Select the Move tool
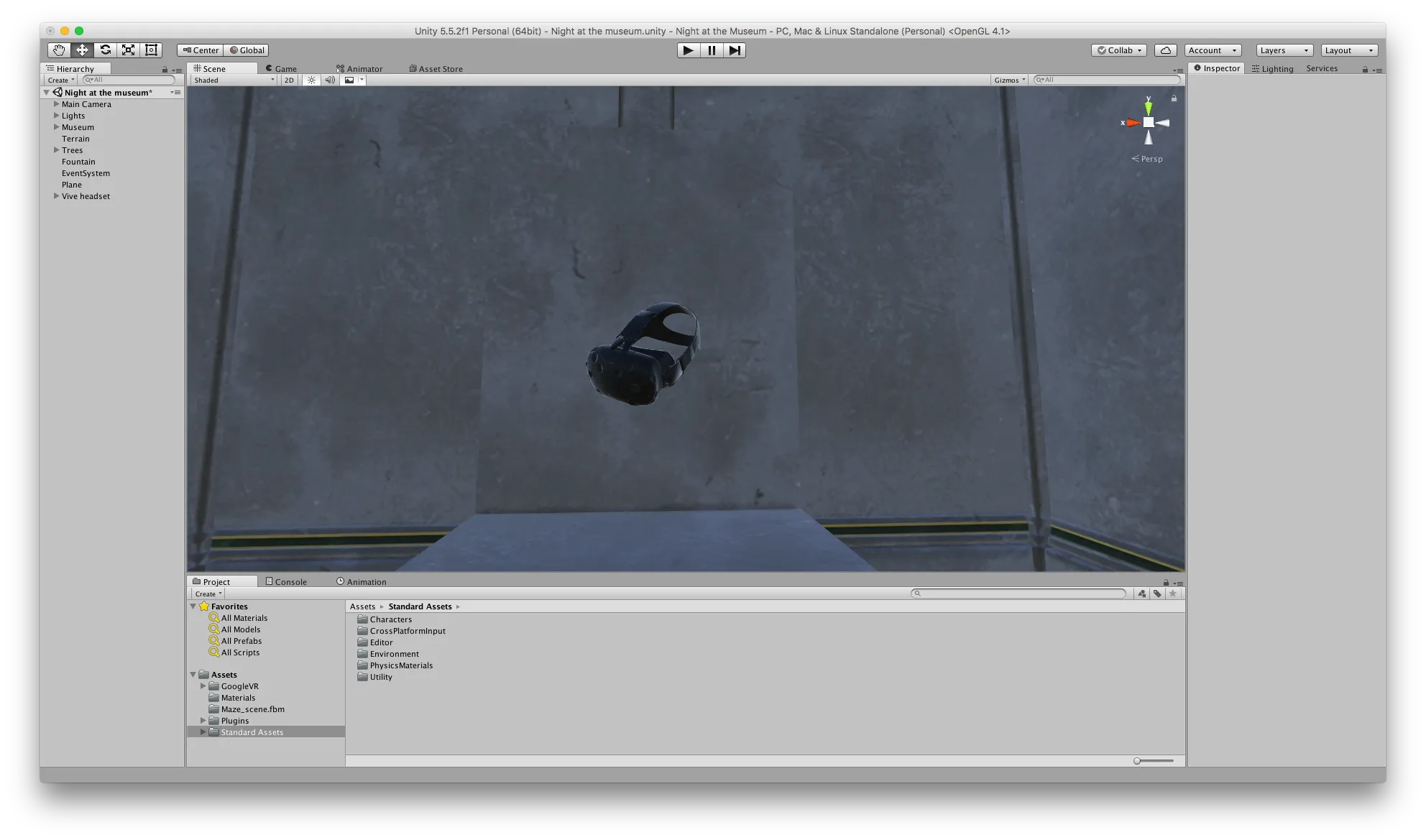Viewport: 1426px width, 840px height. pyautogui.click(x=82, y=50)
